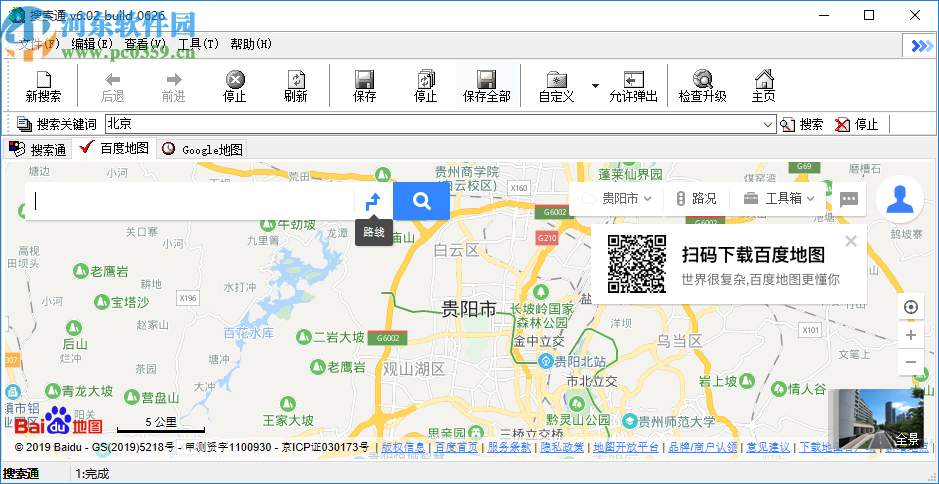
Task: Click the blue magnifier map search button
Action: 422,201
